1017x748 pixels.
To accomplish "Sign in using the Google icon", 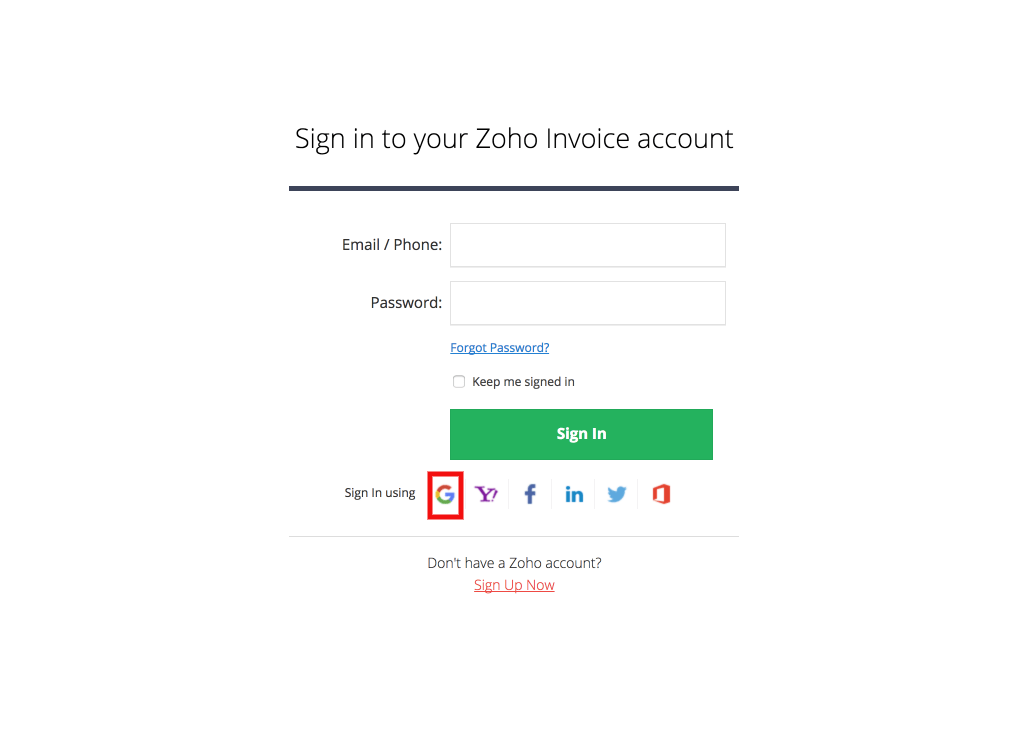I will point(445,495).
